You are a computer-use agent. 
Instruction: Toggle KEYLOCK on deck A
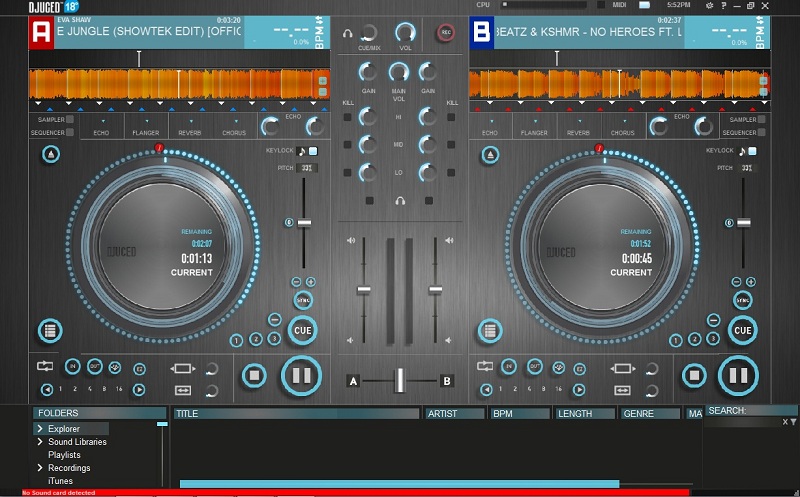point(313,151)
